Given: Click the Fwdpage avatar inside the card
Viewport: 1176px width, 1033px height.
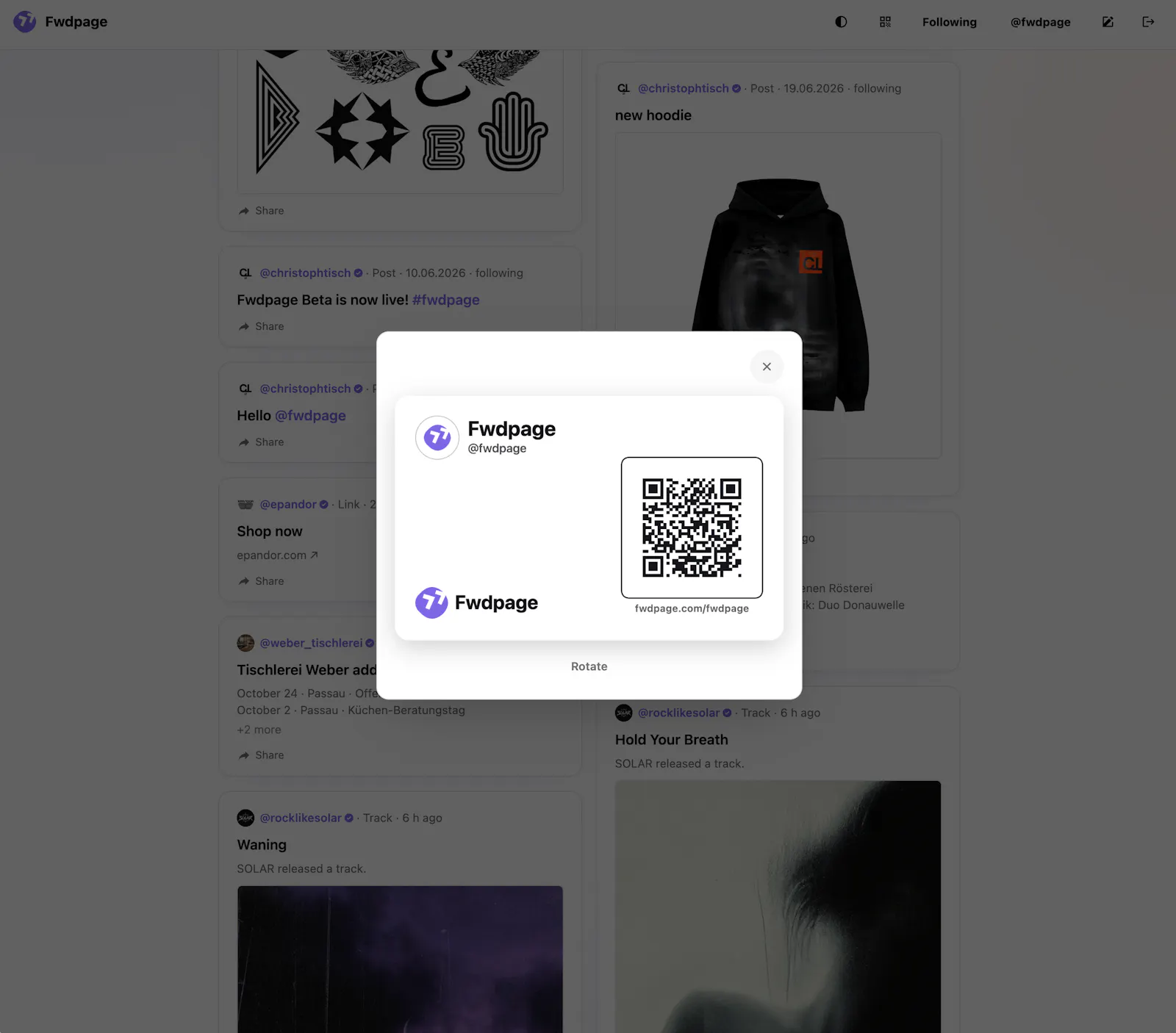Looking at the screenshot, I should (437, 437).
